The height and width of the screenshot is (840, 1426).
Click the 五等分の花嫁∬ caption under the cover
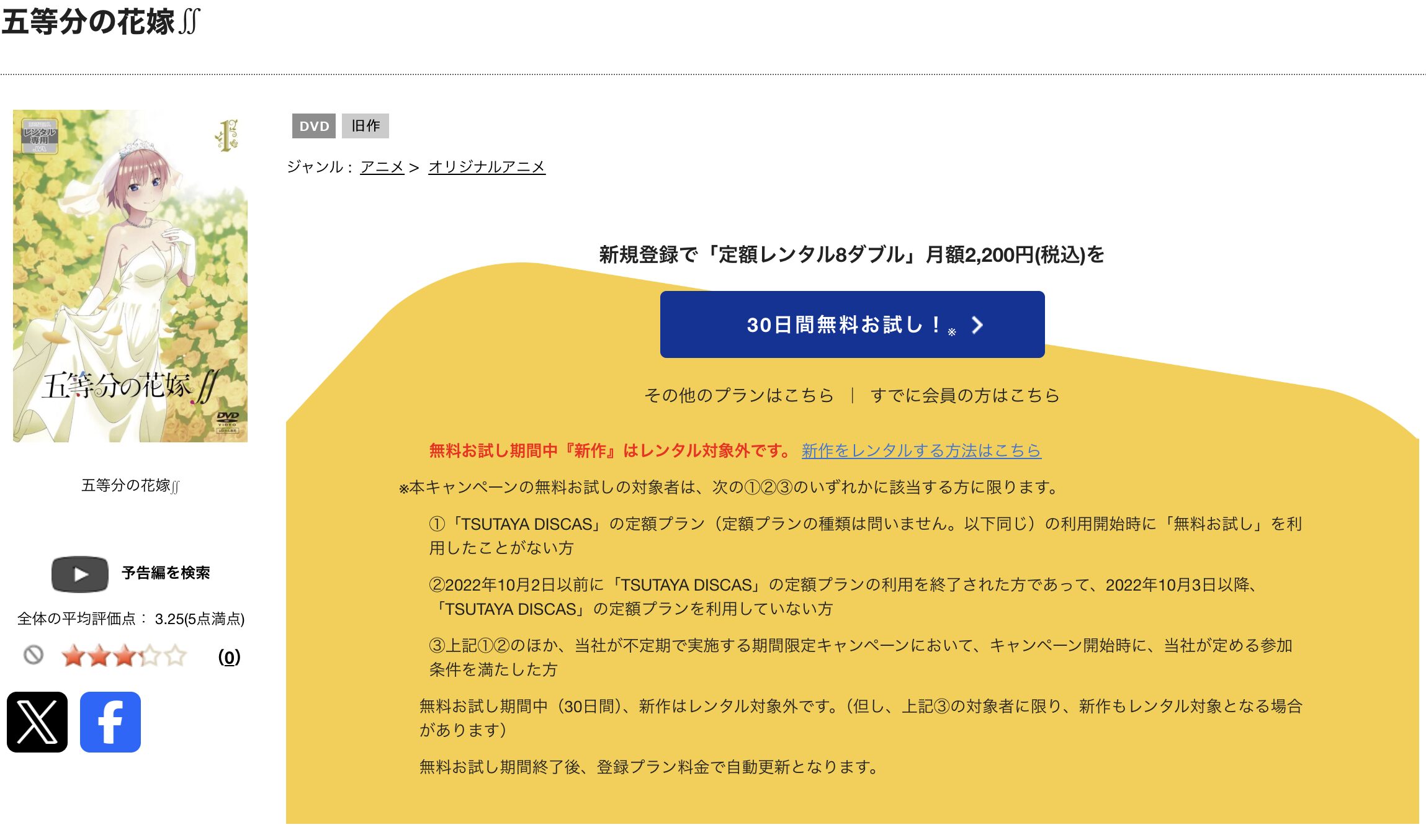pos(130,485)
